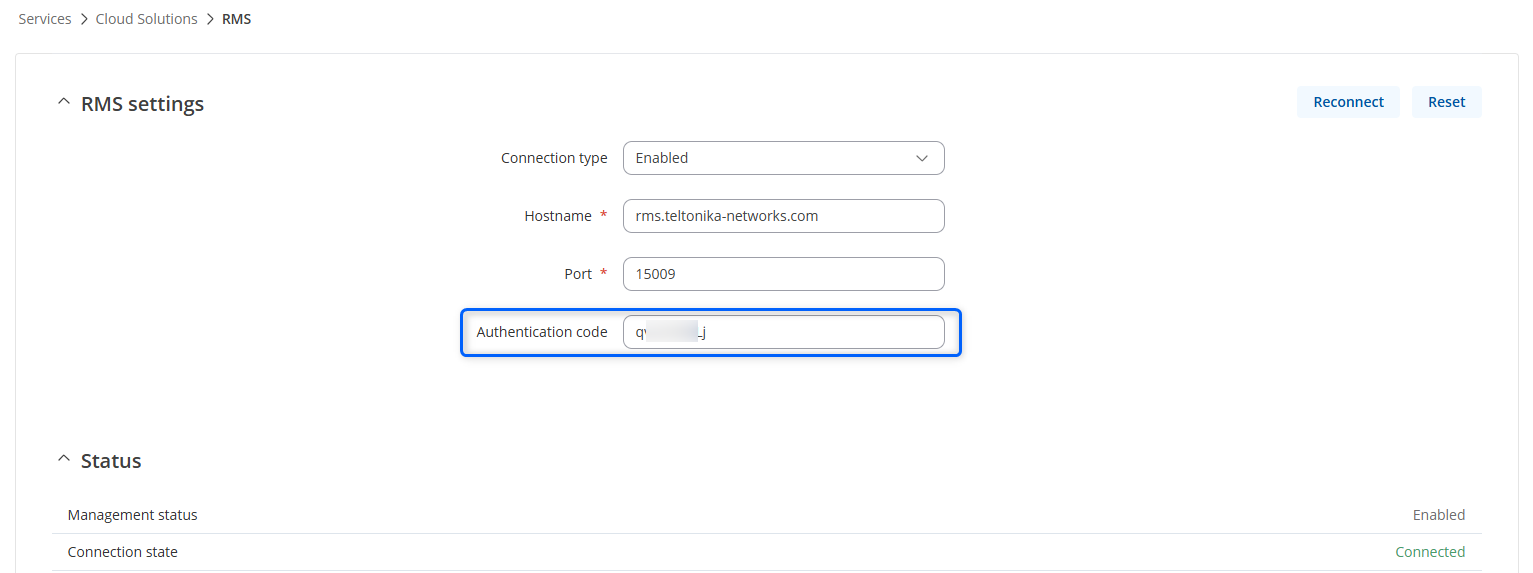
Task: Click the green Connected state value
Action: pyautogui.click(x=1429, y=552)
